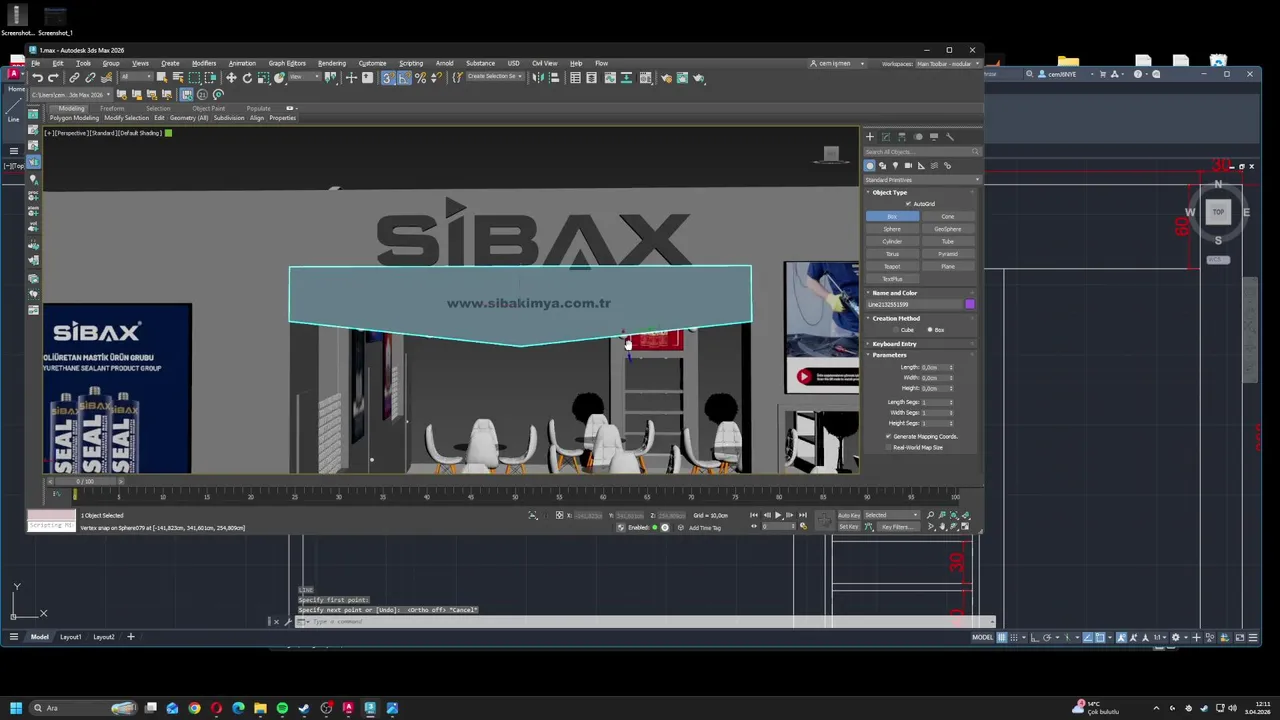Click the object name field Line2132551599
Viewport: 1280px width, 720px height.
(x=913, y=304)
